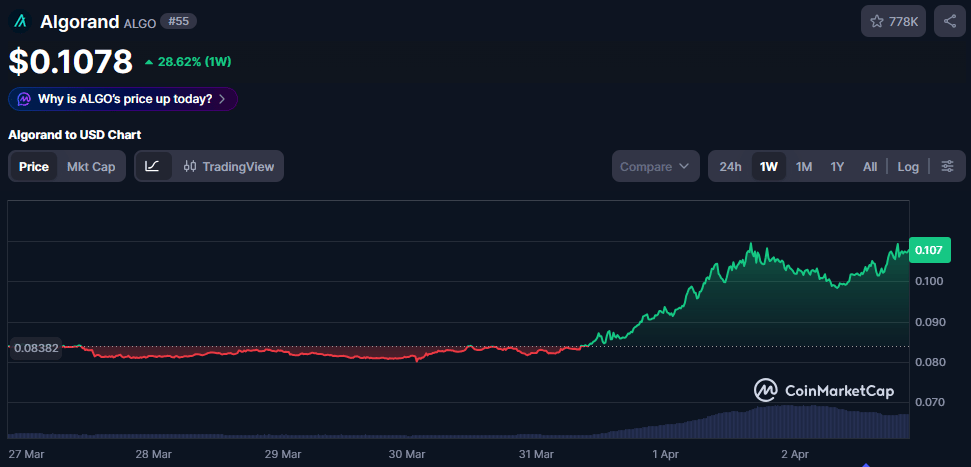Toggle the Log scale option
Viewport: 971px width, 467px height.
(908, 167)
